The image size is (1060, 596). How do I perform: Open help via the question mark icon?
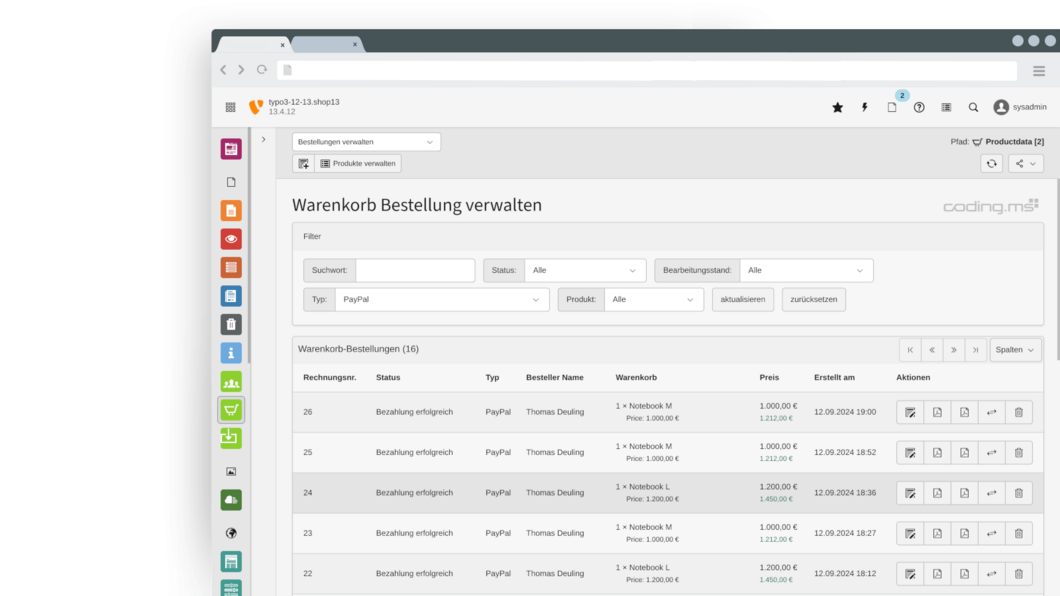(919, 106)
